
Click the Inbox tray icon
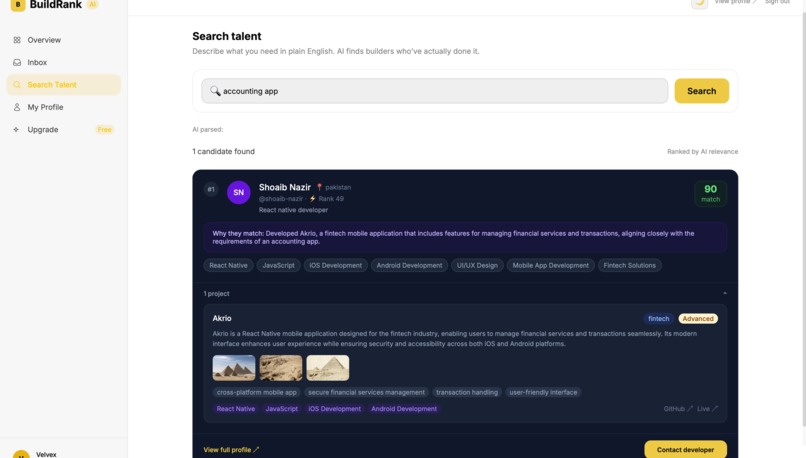click(17, 62)
